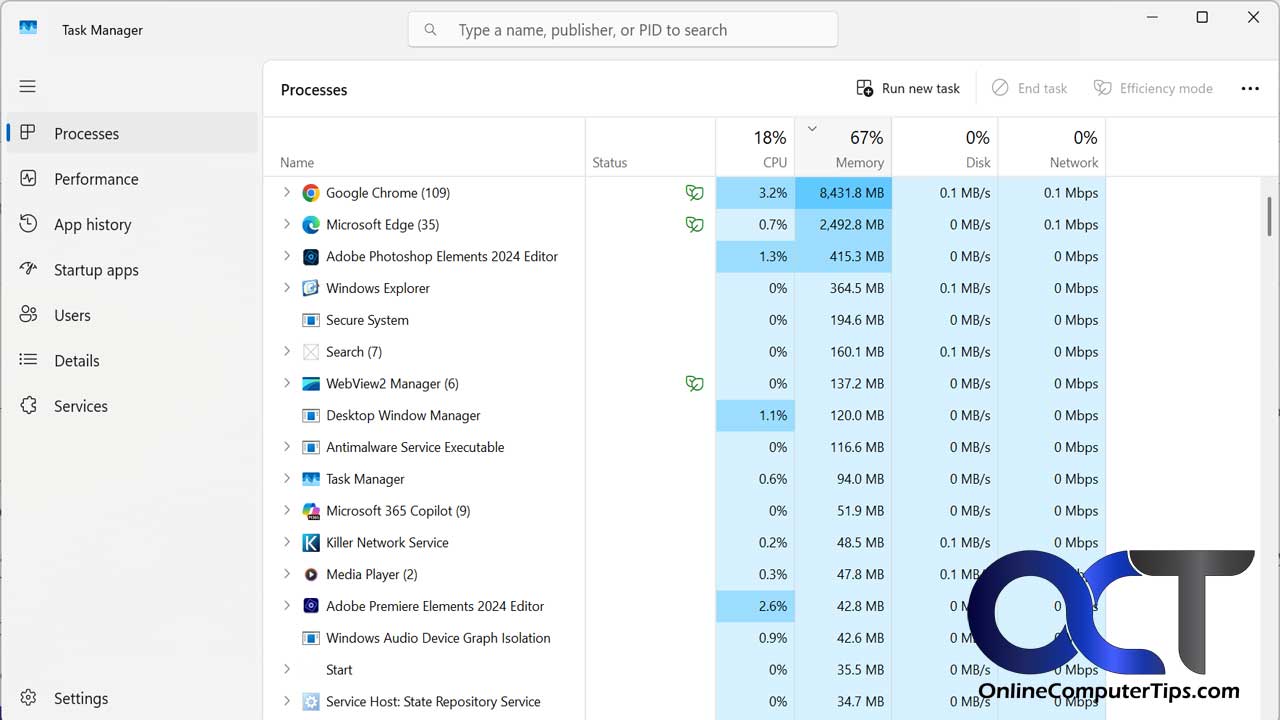
Task: Expand the Media Player process group
Action: tap(286, 575)
